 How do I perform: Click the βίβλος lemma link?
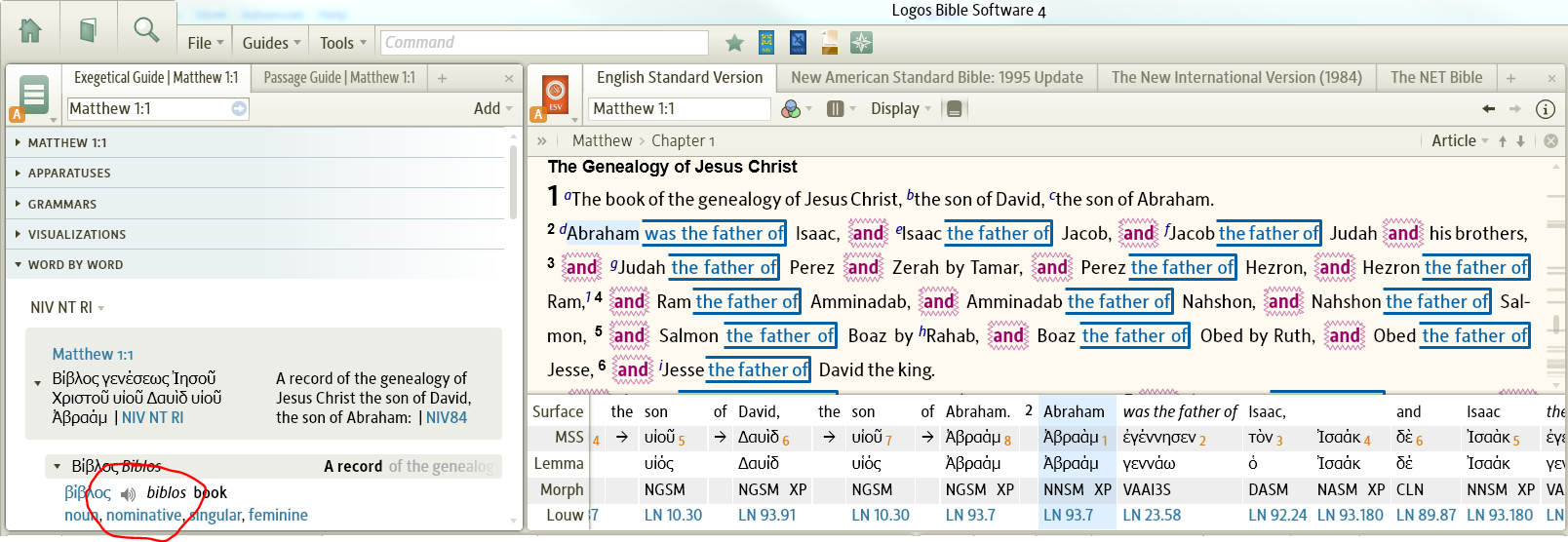pos(88,493)
